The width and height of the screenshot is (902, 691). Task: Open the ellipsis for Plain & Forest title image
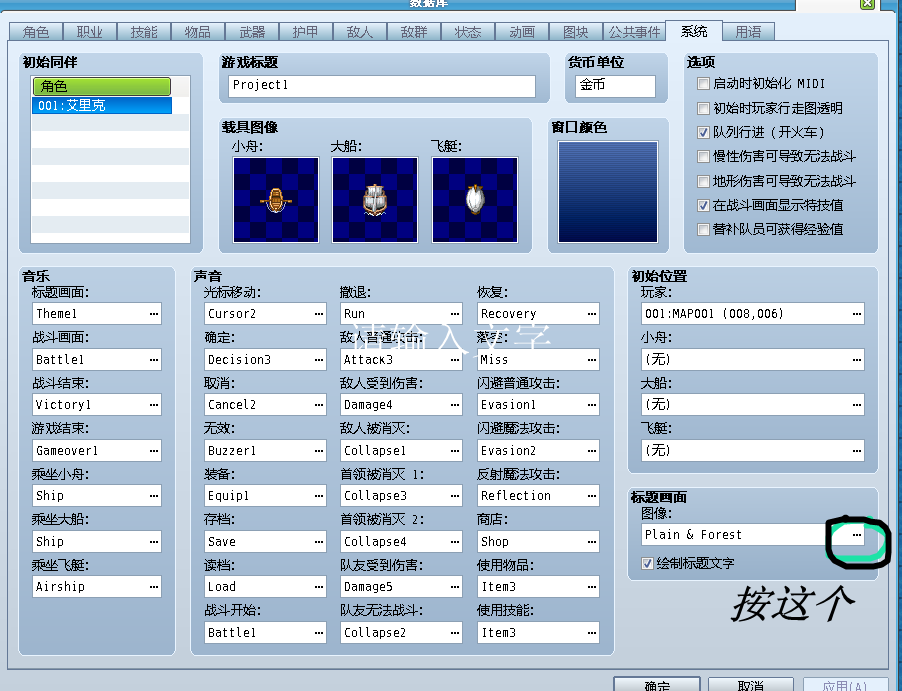point(857,535)
